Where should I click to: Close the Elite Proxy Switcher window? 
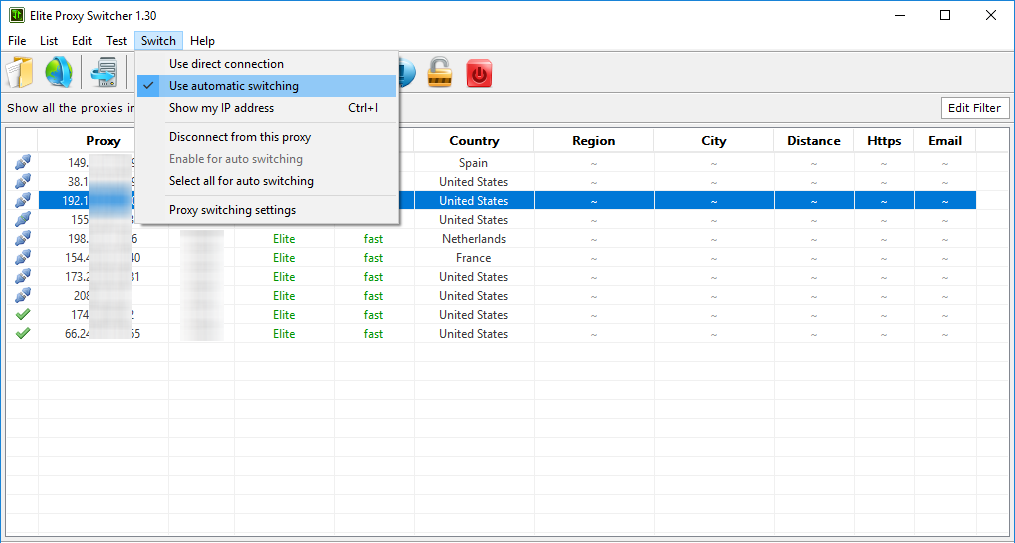[990, 16]
